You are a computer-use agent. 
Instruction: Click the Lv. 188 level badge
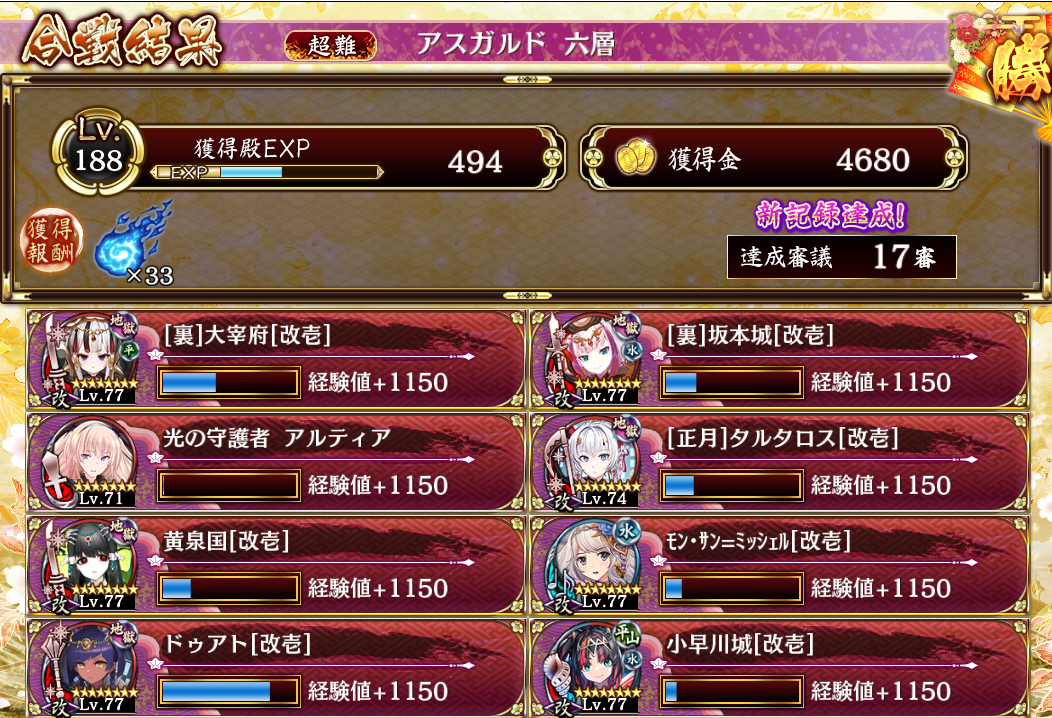tap(98, 152)
